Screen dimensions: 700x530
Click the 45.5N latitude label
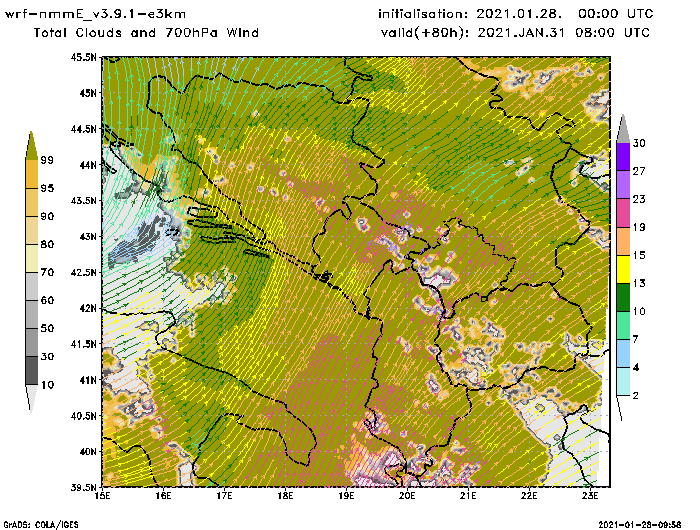pos(83,57)
